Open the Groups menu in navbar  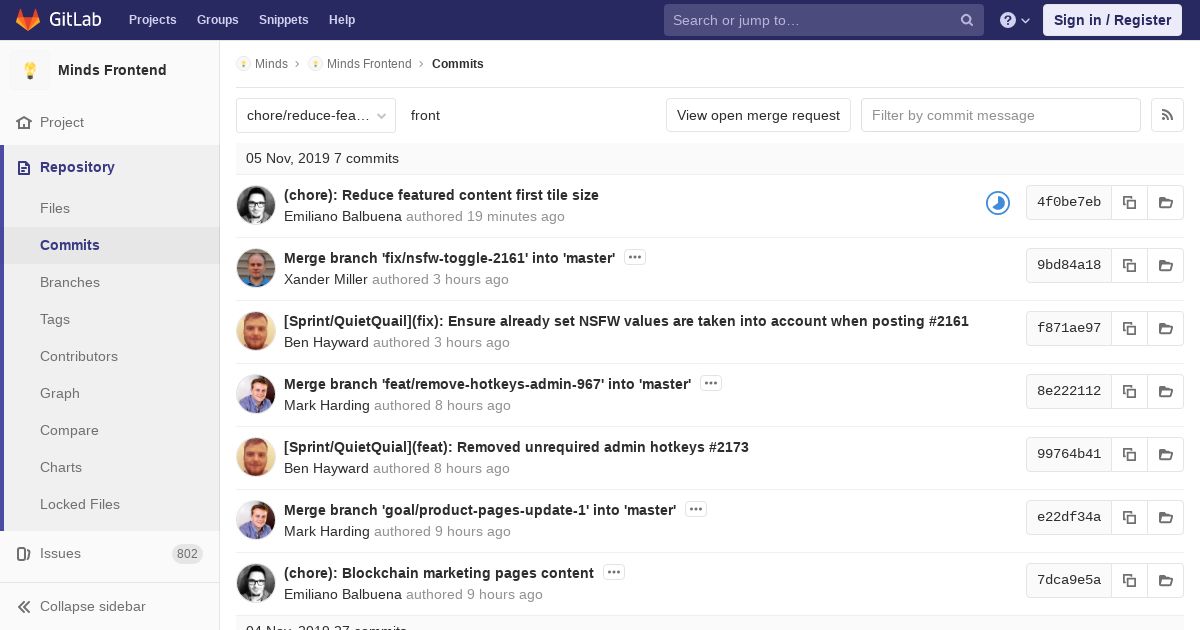pyautogui.click(x=217, y=20)
